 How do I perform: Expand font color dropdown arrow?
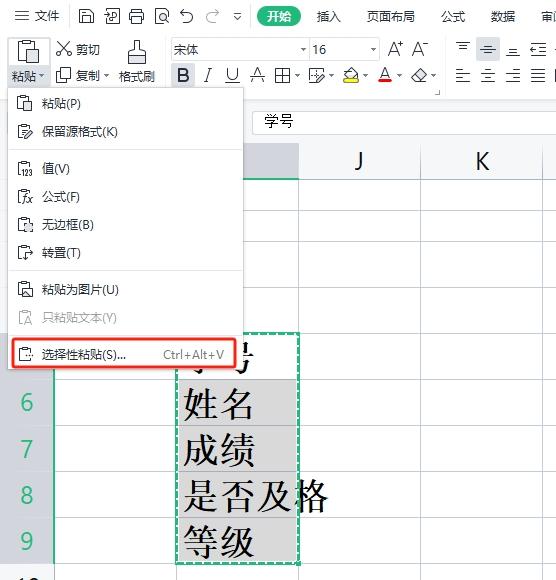400,75
